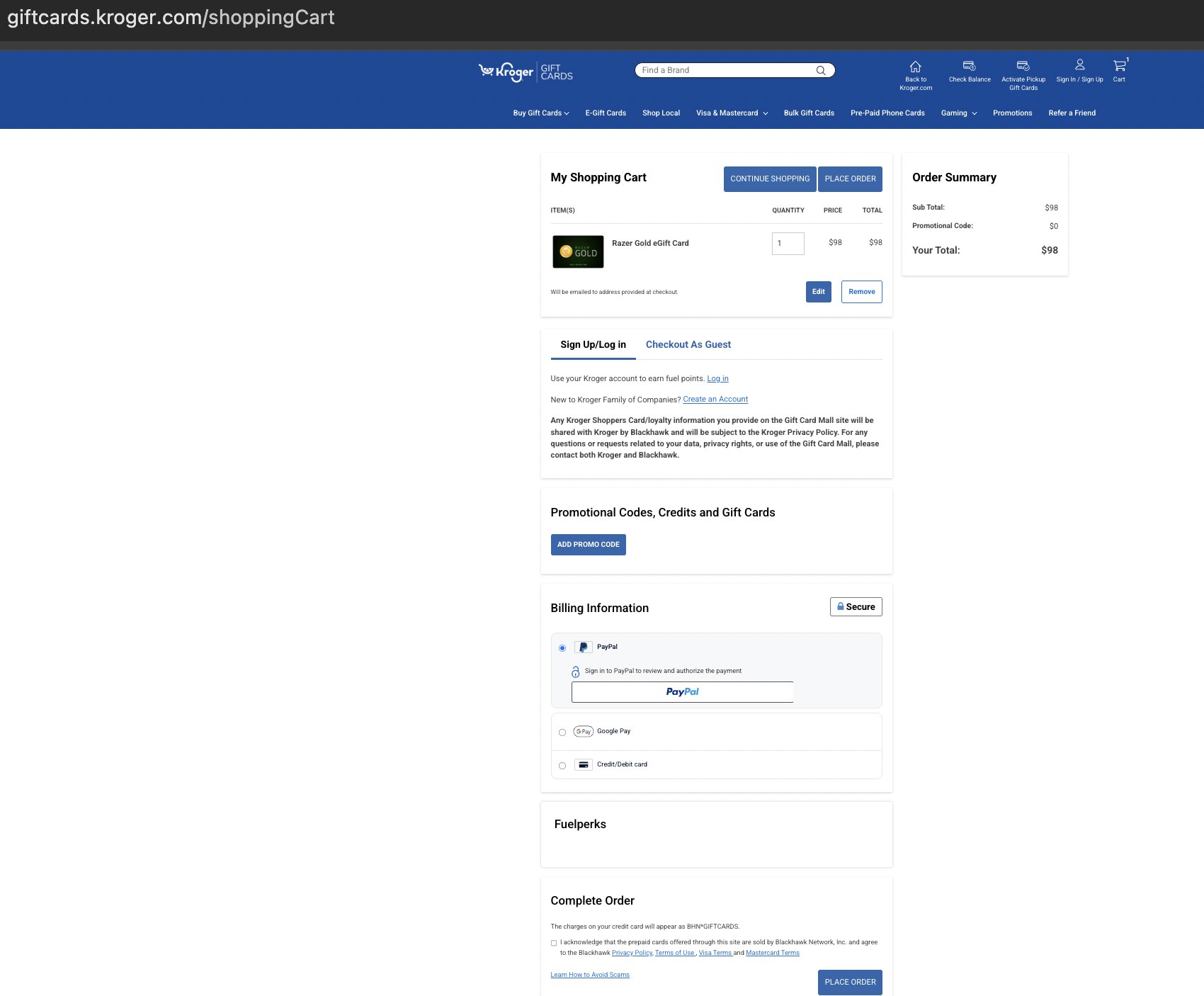Open Back to Kroger.com home icon

[x=915, y=67]
